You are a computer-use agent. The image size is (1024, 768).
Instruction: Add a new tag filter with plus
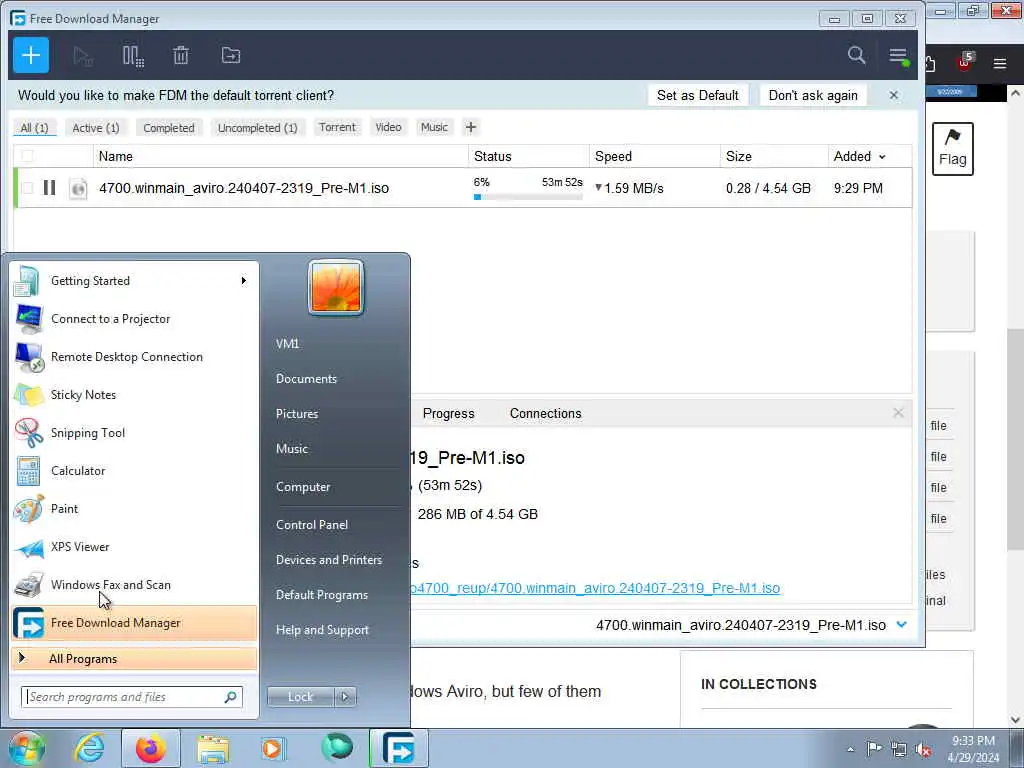(x=470, y=127)
